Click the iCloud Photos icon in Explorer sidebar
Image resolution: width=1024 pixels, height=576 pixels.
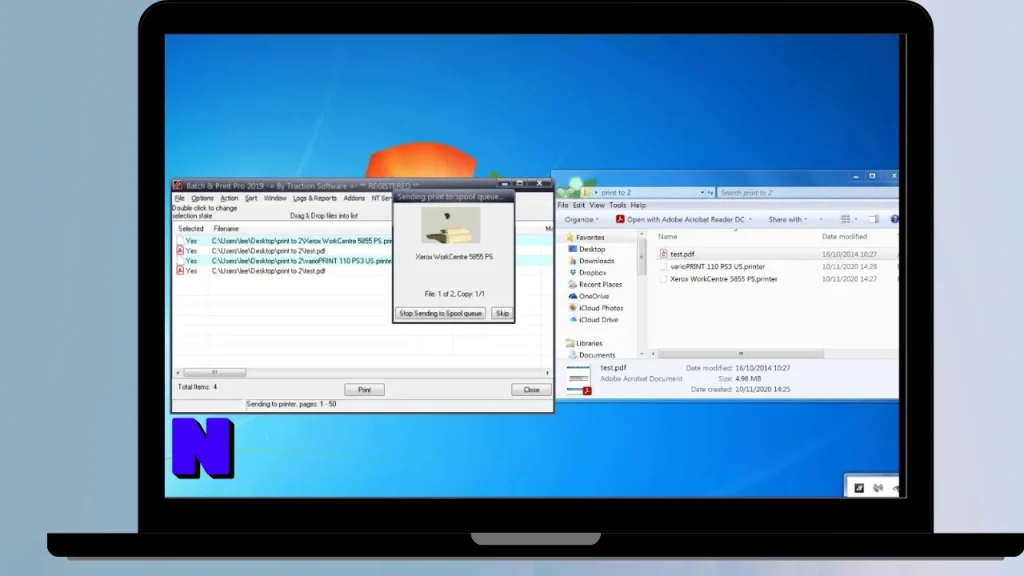click(x=573, y=308)
